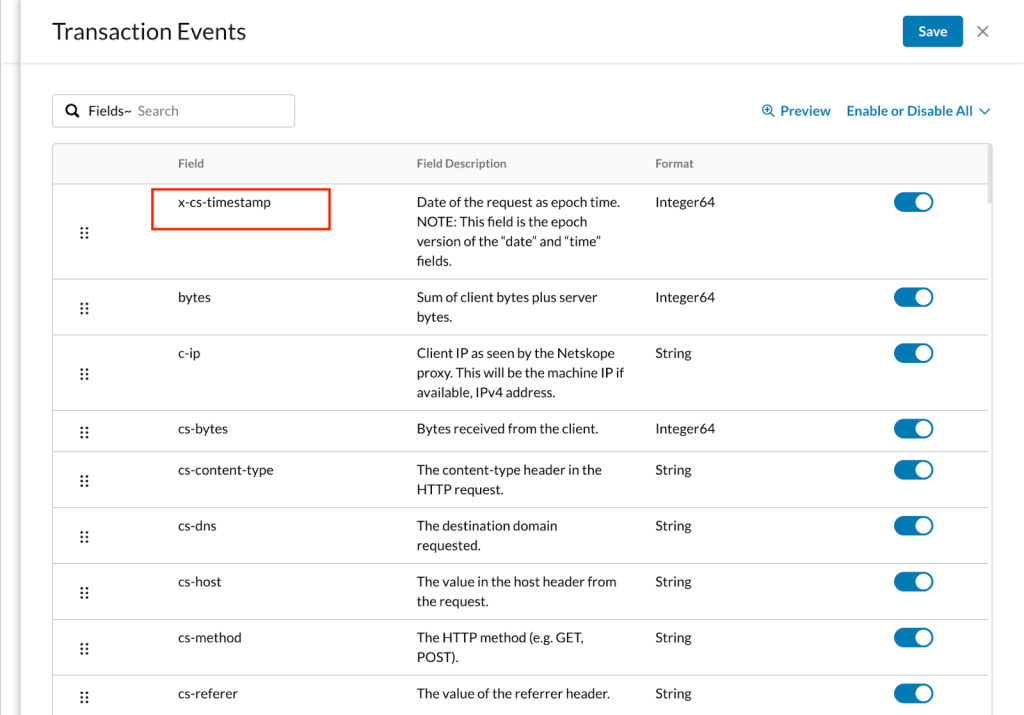This screenshot has width=1024, height=715.
Task: Turn off the cs-method toggle
Action: (913, 637)
